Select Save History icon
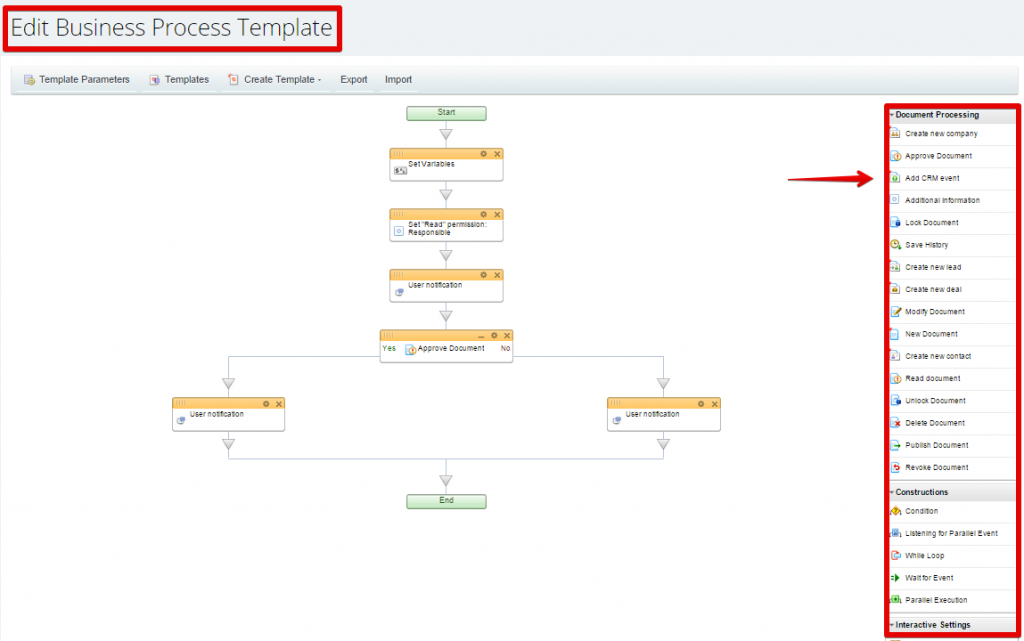 (x=895, y=245)
